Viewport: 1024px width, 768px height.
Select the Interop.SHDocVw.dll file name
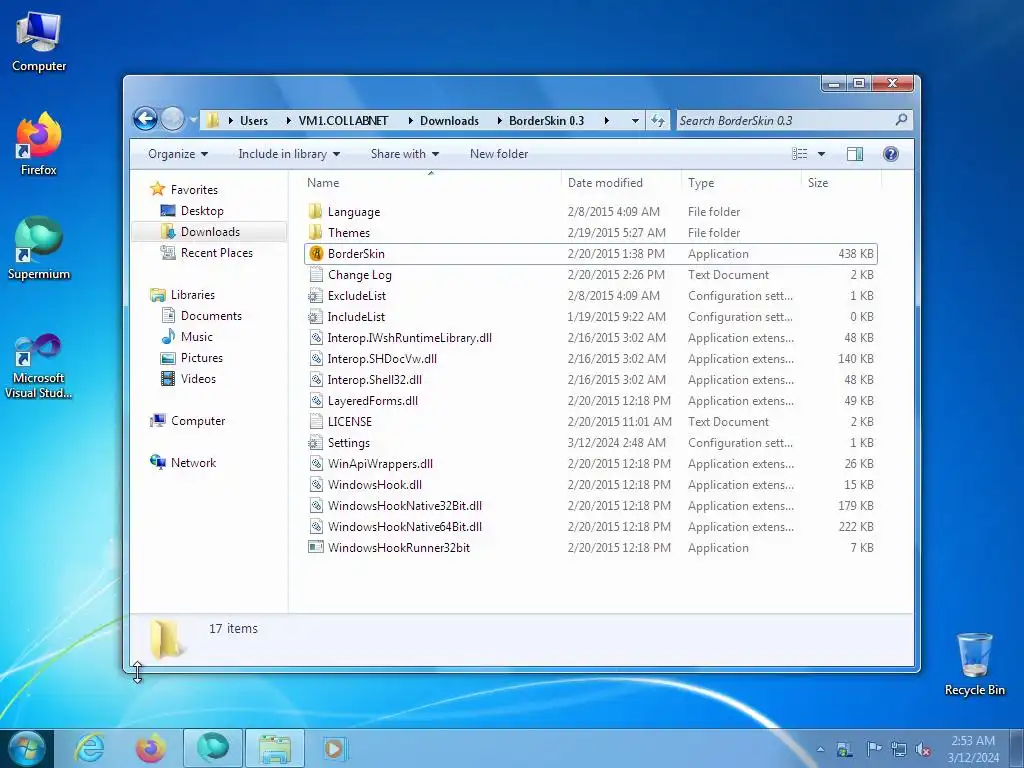382,359
